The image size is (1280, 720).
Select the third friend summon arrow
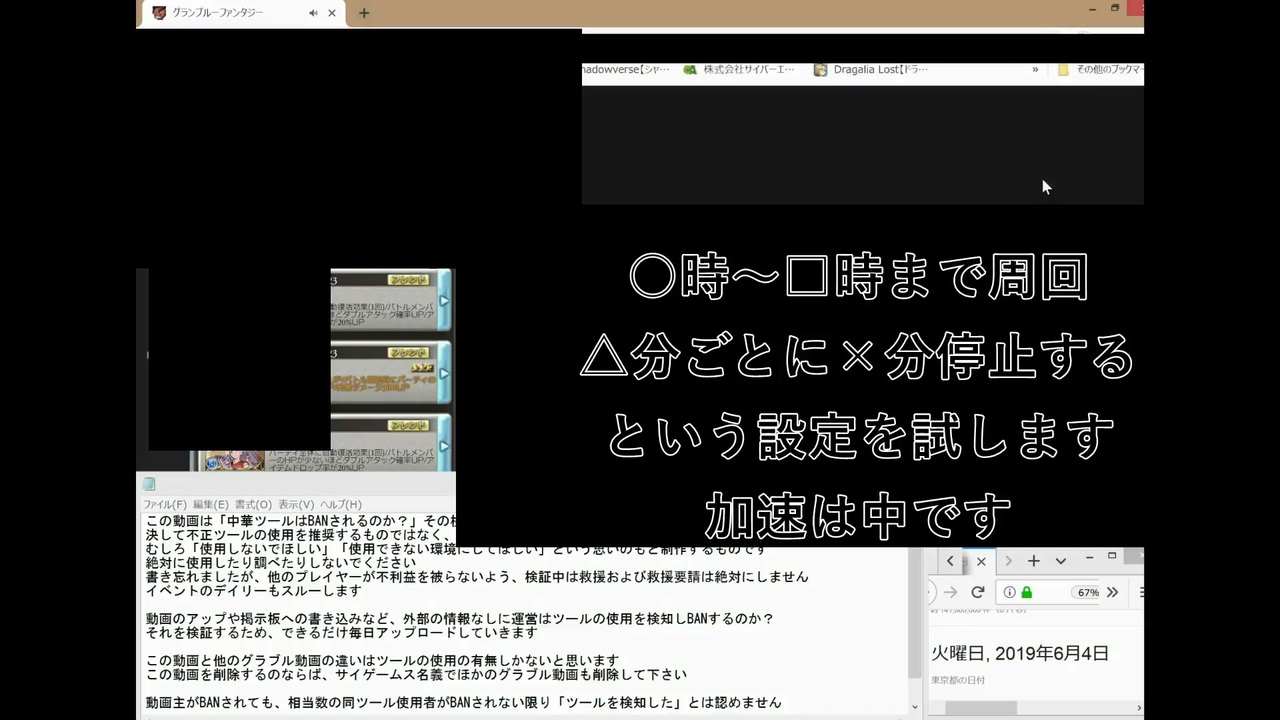[444, 446]
